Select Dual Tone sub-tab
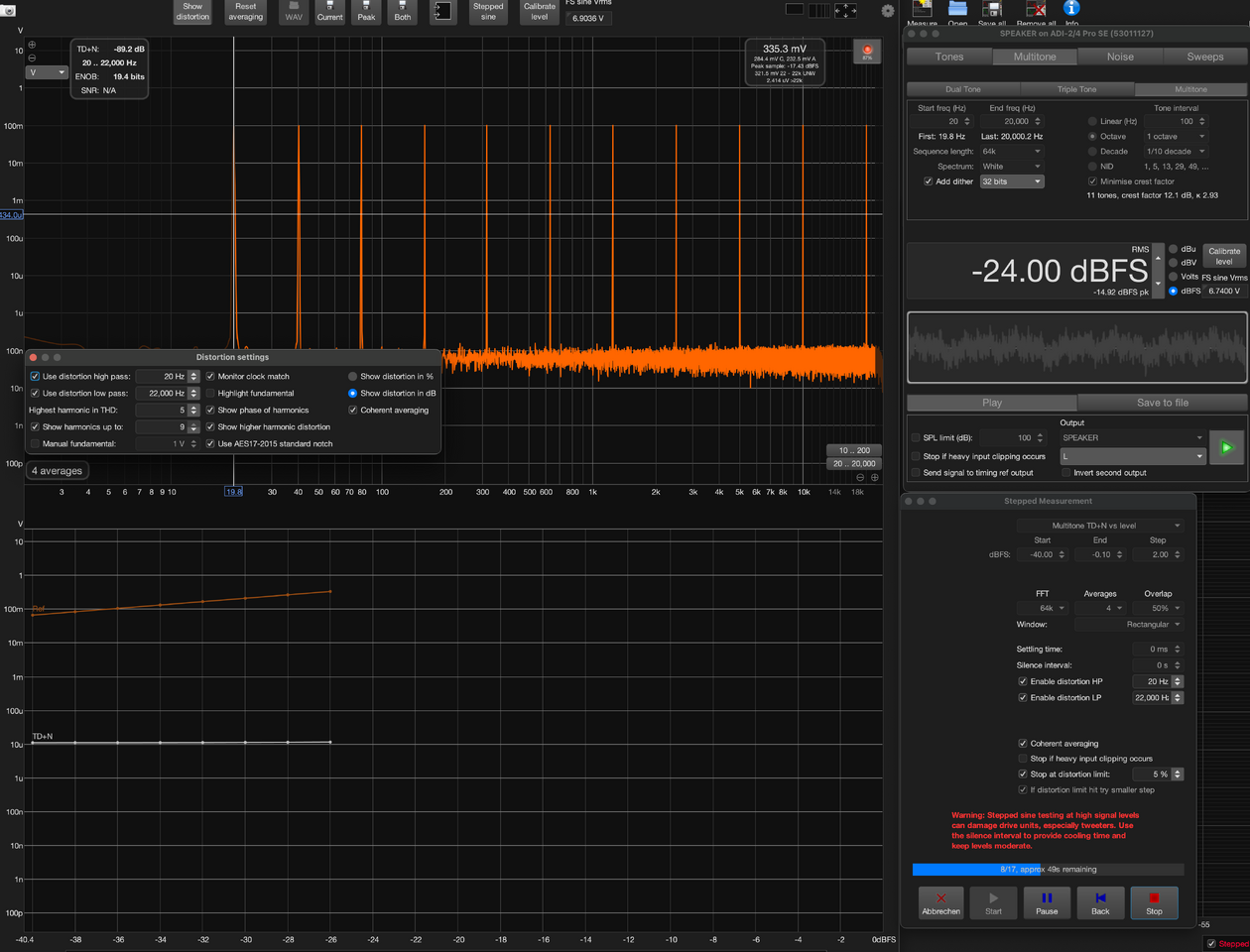 (963, 89)
